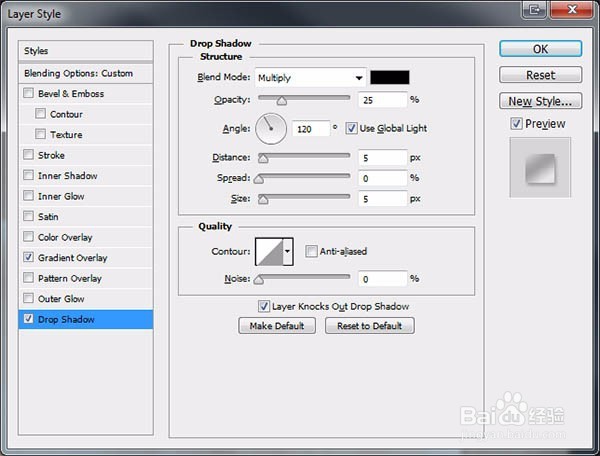The height and width of the screenshot is (456, 600).
Task: Click the Noise slider handle
Action: coord(259,280)
